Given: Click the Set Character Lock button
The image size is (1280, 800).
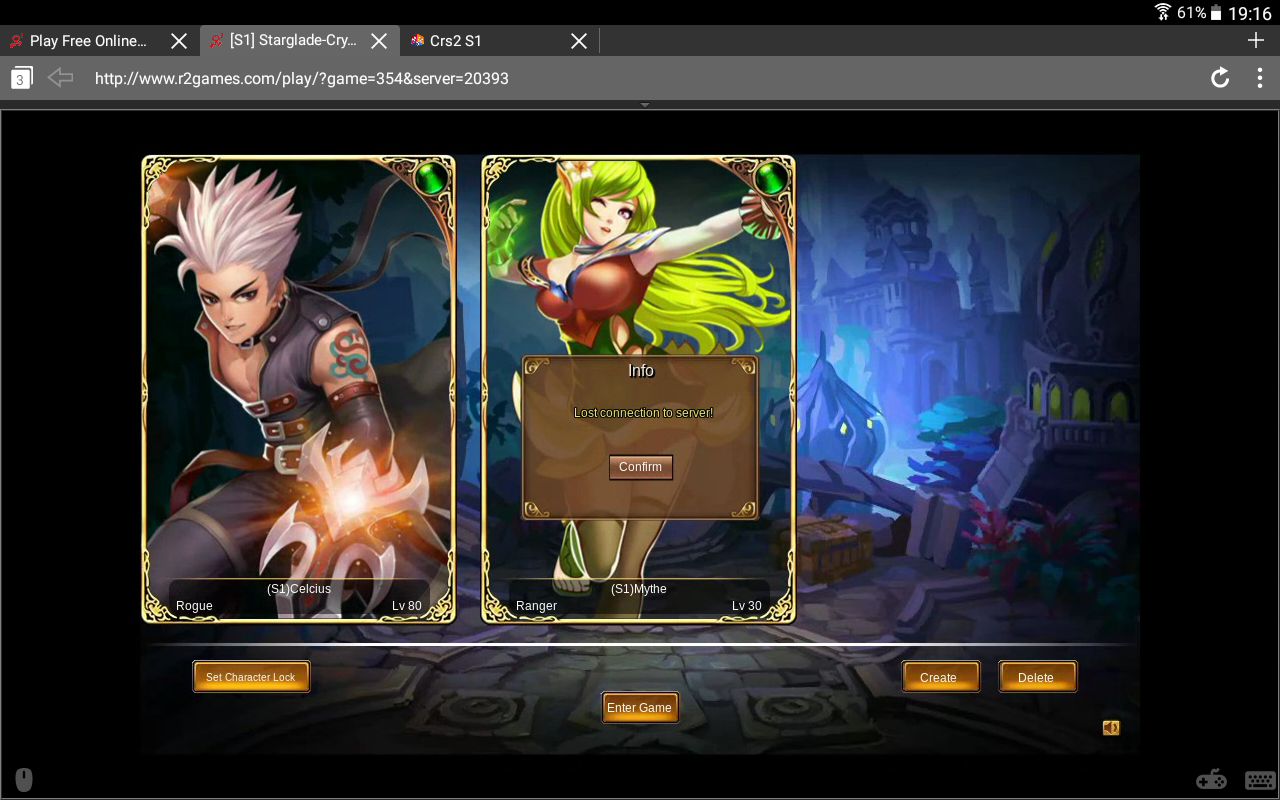Looking at the screenshot, I should (x=251, y=677).
